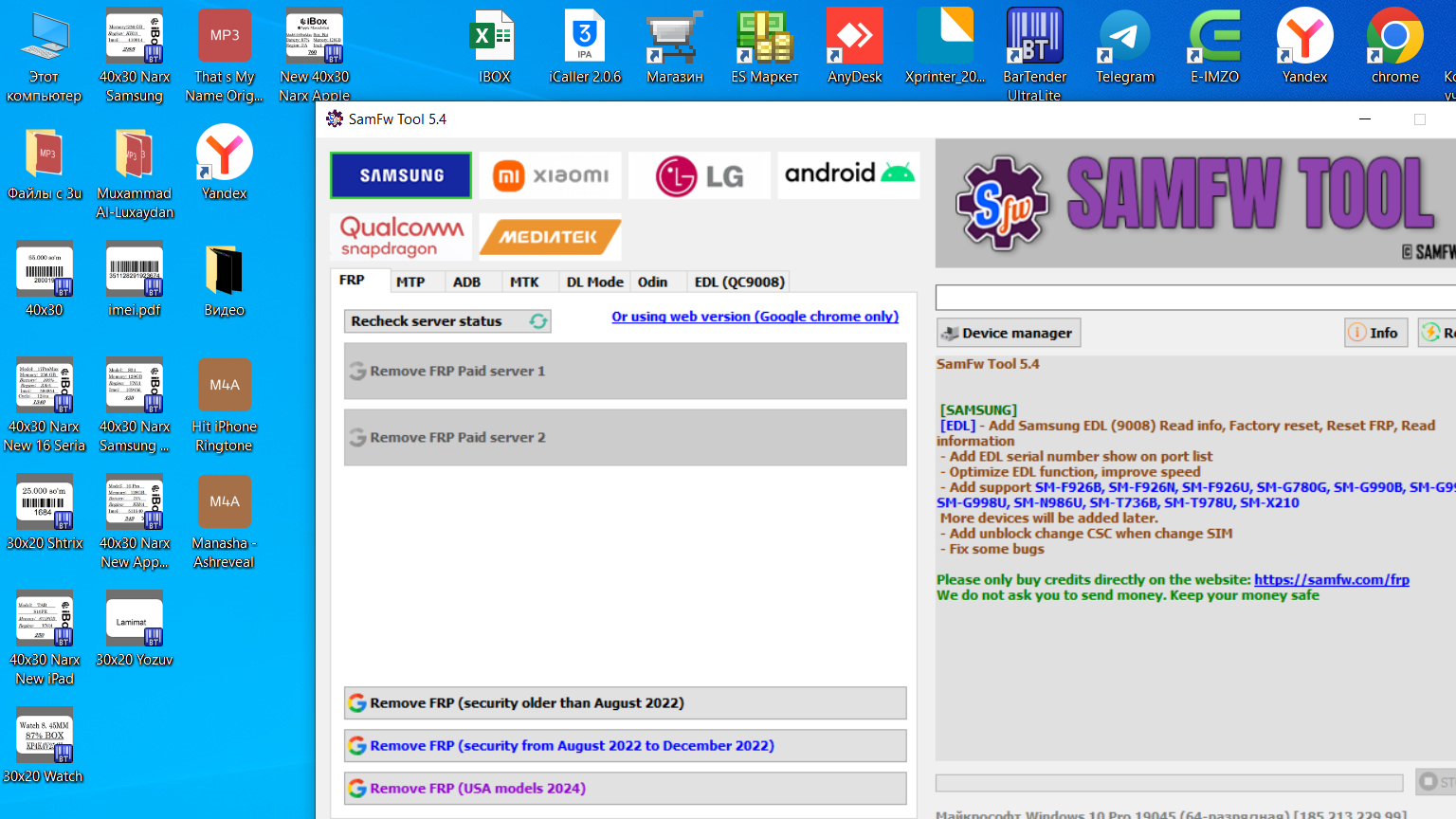The height and width of the screenshot is (819, 1456).
Task: Select the MediaTek brand button
Action: point(551,237)
